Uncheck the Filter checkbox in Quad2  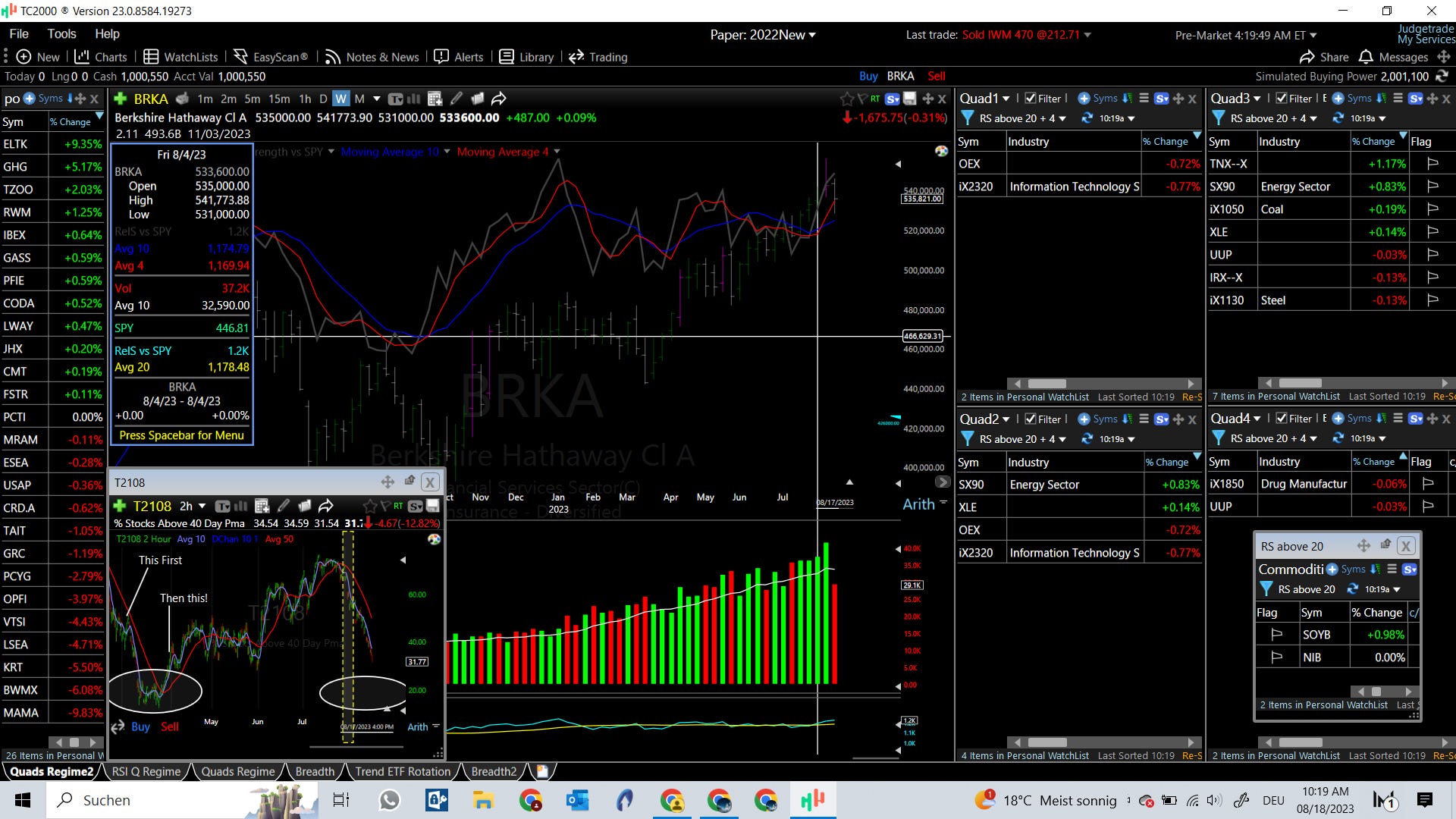click(x=1031, y=419)
